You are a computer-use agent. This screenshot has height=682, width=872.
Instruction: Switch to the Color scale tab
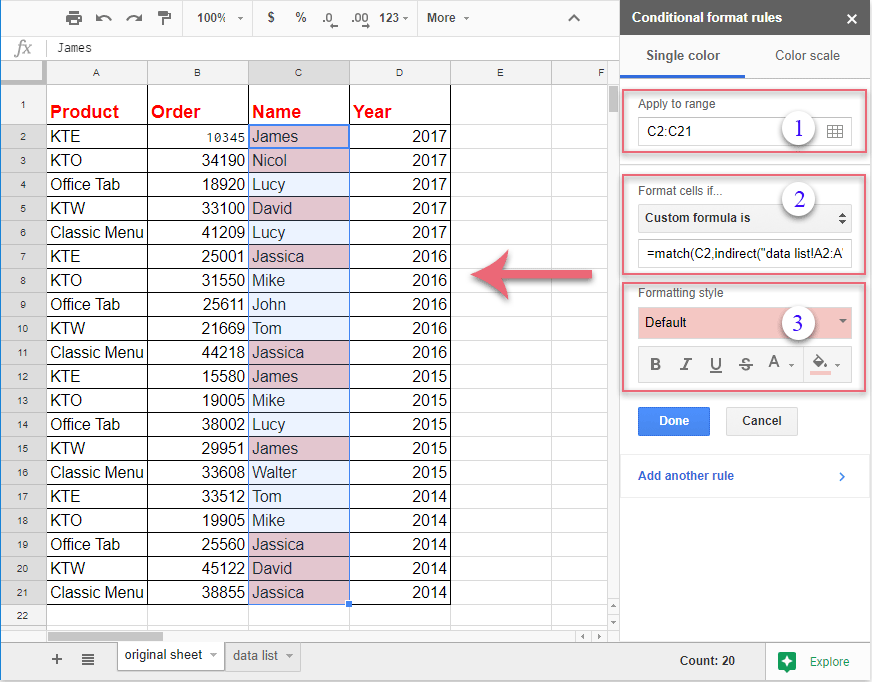point(806,56)
